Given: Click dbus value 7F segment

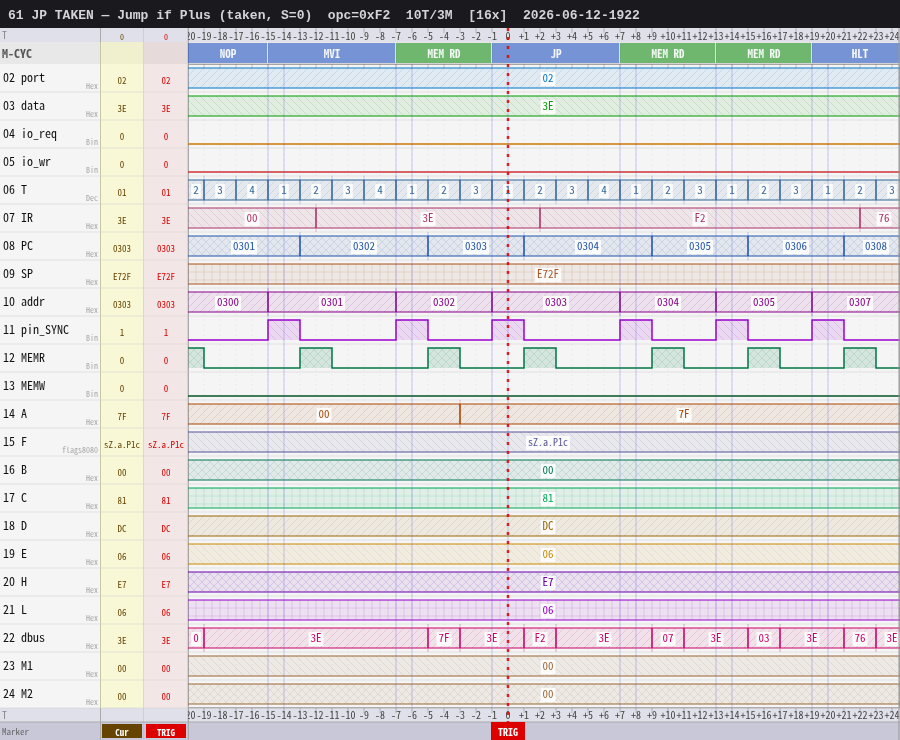Looking at the screenshot, I should 444,638.
